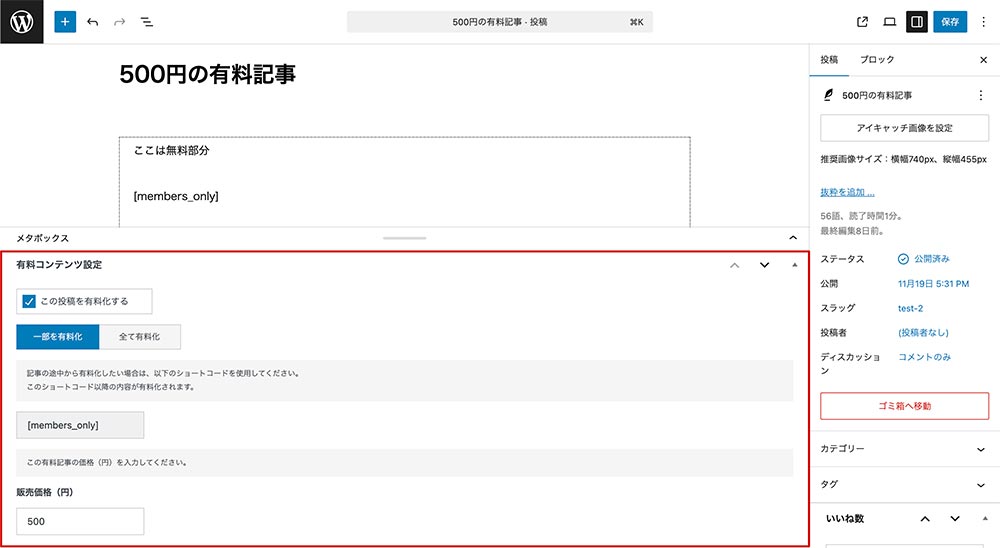Move the いいね数 panel down

(x=955, y=519)
